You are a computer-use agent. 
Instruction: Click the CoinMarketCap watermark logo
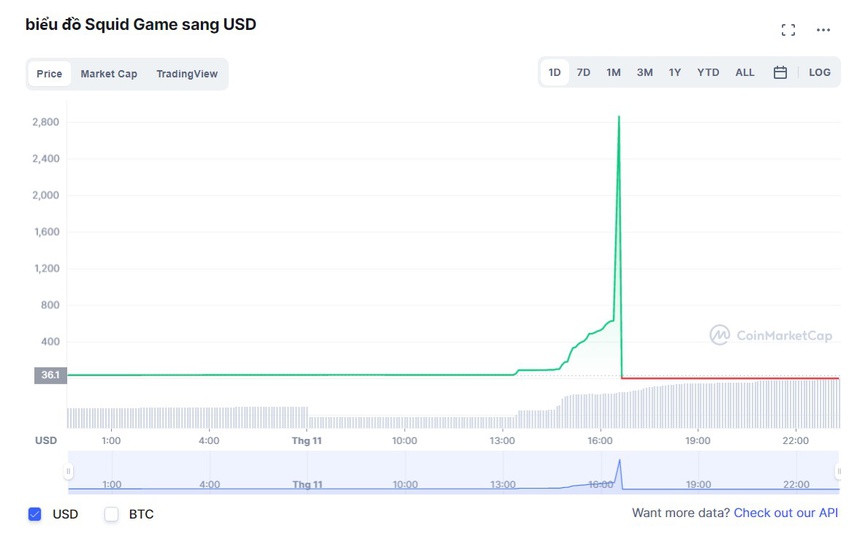[x=770, y=336]
